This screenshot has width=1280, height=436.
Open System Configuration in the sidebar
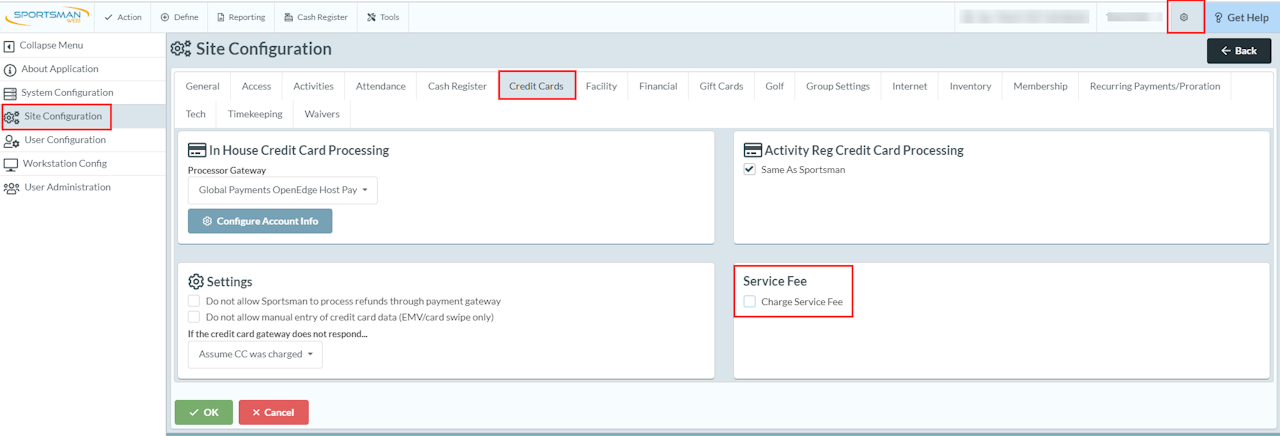click(x=67, y=93)
